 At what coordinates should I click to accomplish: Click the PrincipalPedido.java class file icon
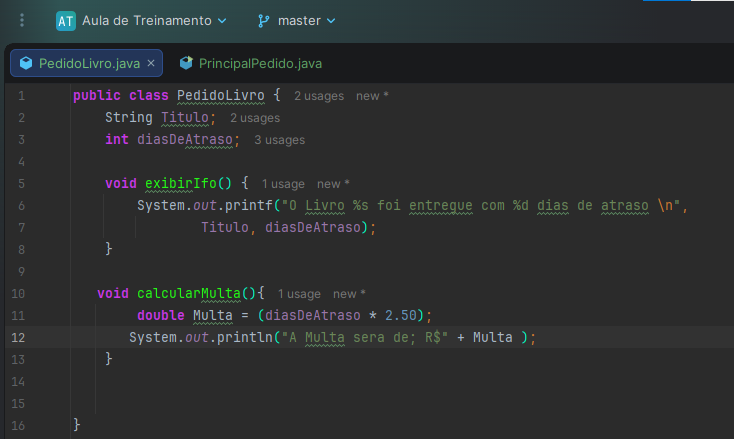click(x=186, y=63)
